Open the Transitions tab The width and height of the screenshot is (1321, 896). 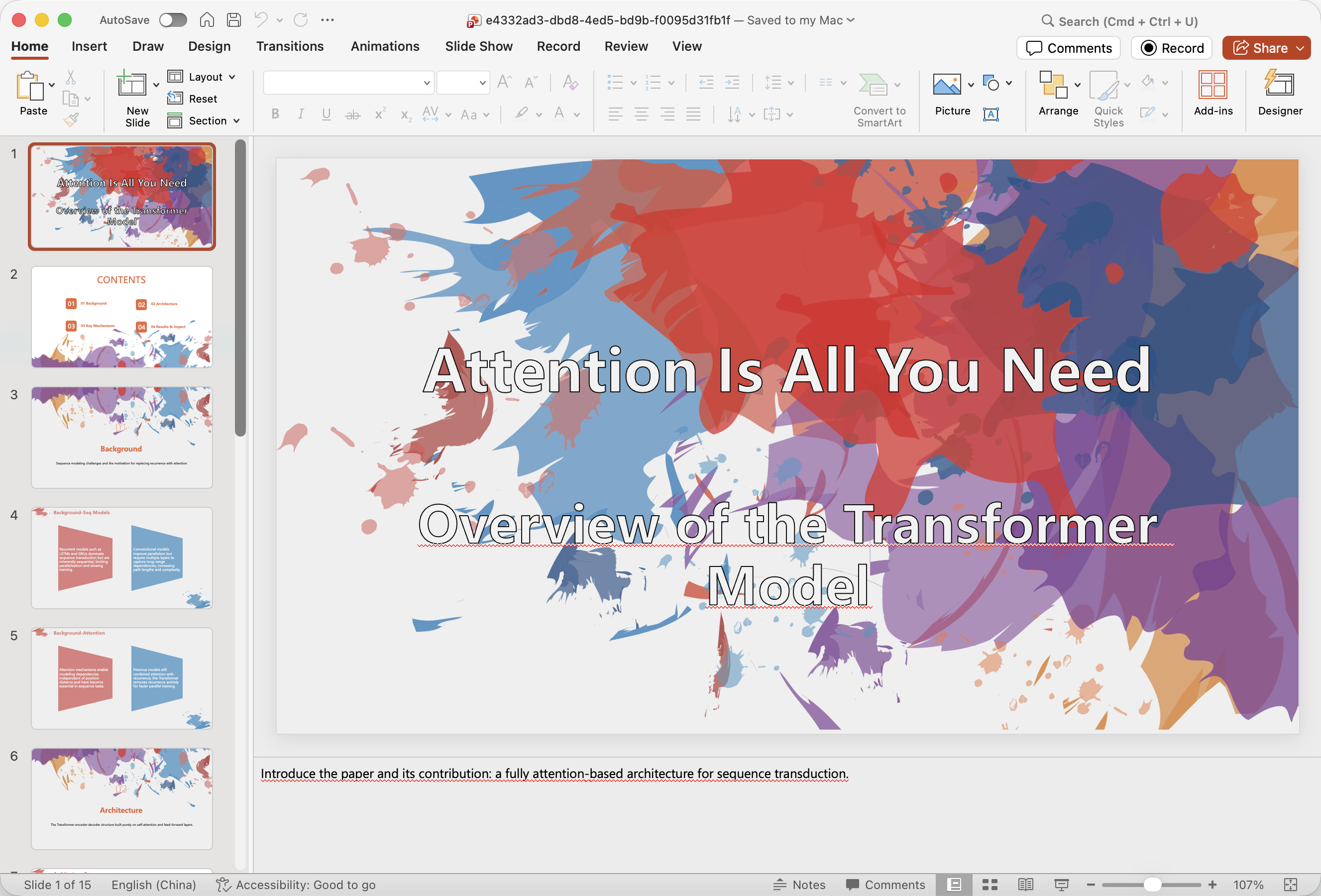(x=289, y=47)
